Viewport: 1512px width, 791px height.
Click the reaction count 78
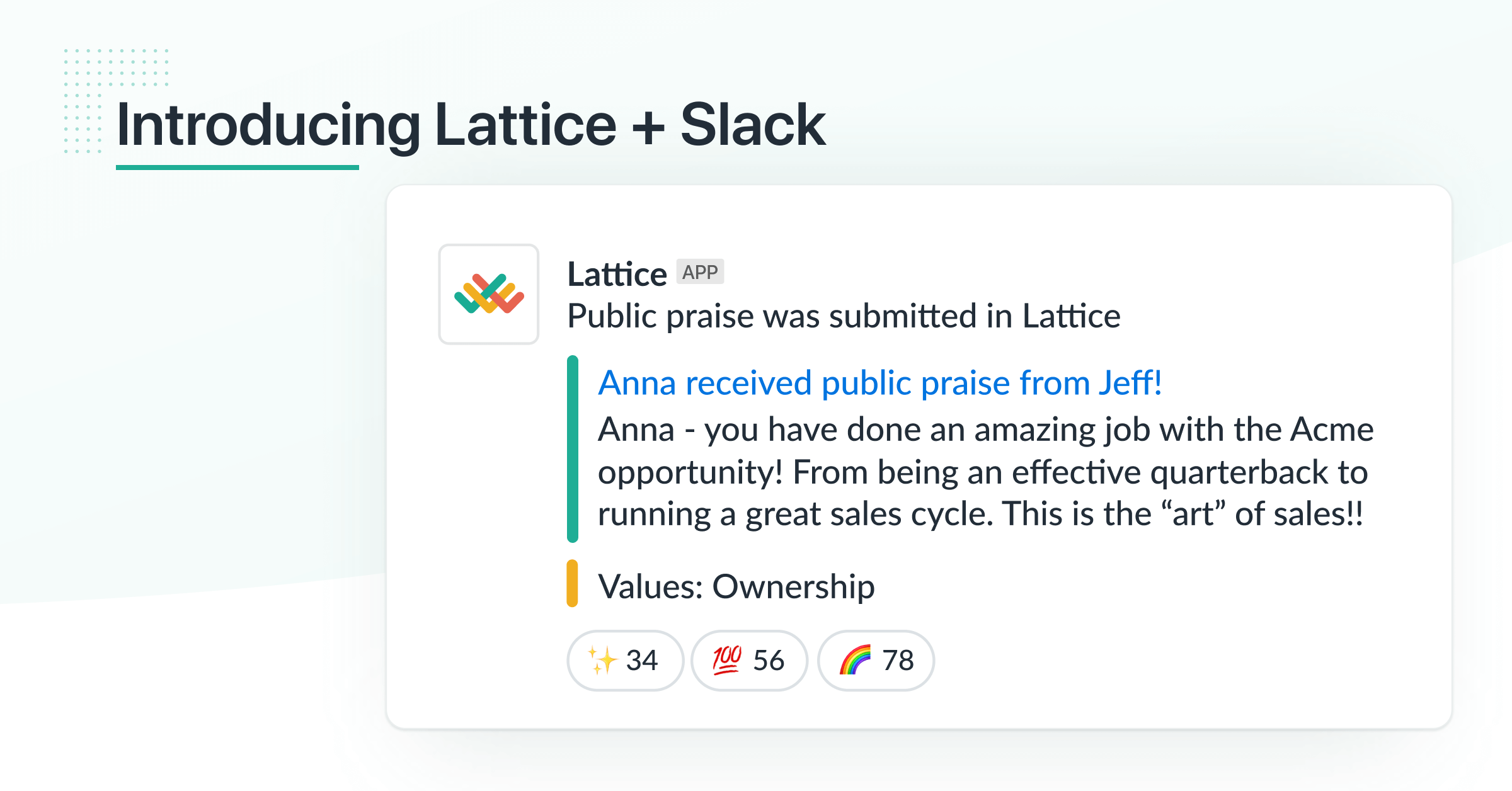[x=898, y=661]
